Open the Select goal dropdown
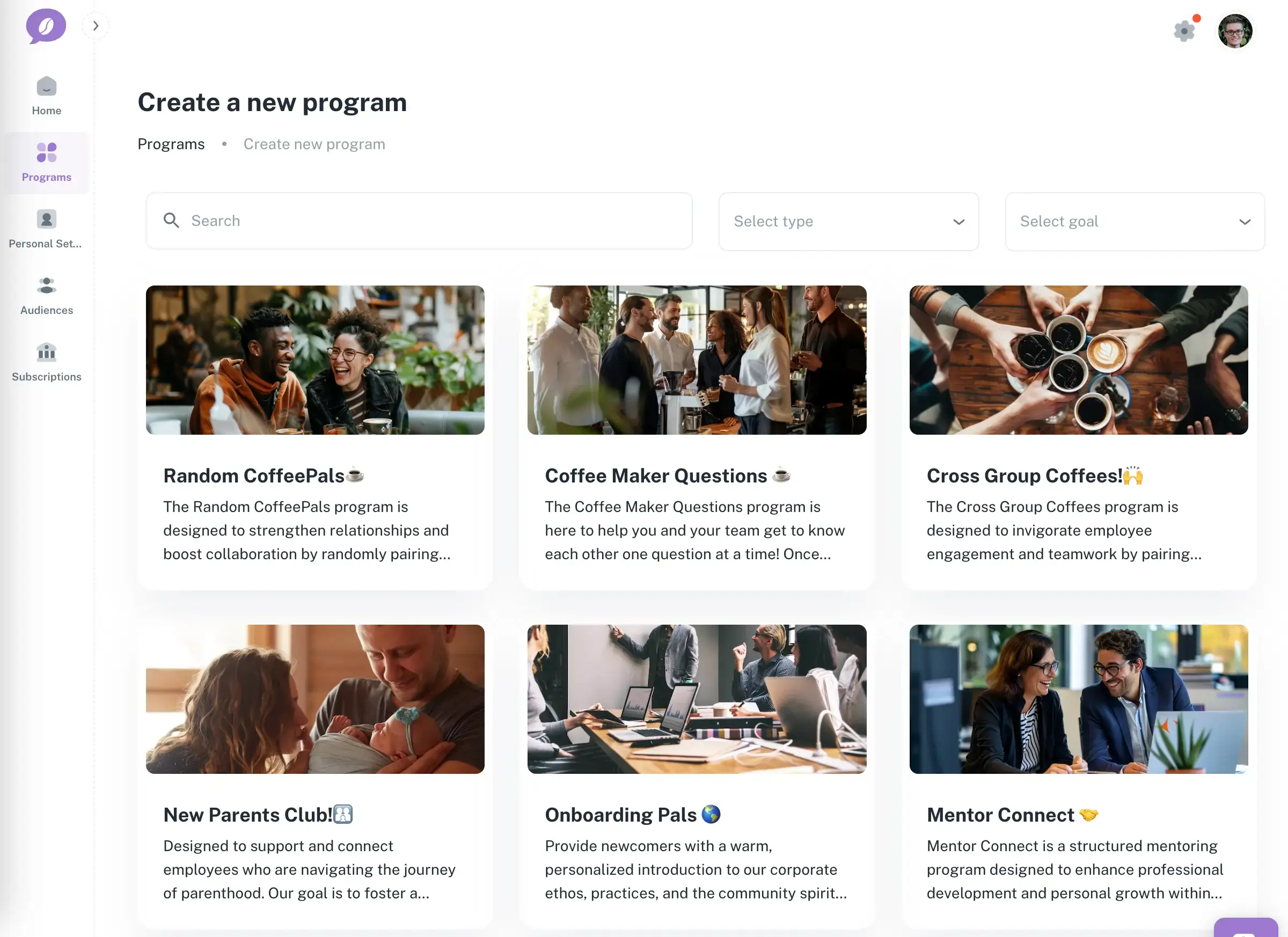Image resolution: width=1288 pixels, height=937 pixels. pos(1135,222)
